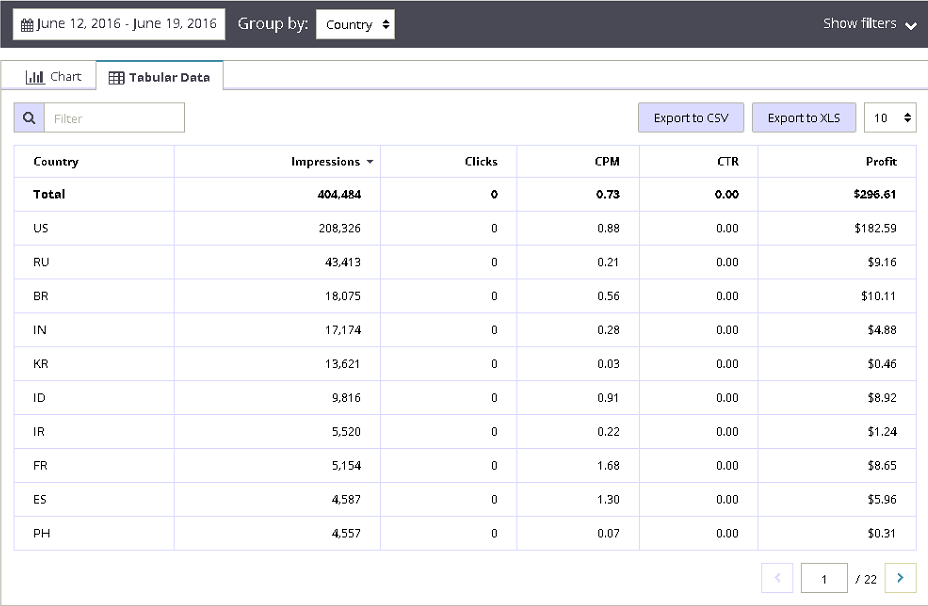Sort by the Clicks column header

point(481,162)
